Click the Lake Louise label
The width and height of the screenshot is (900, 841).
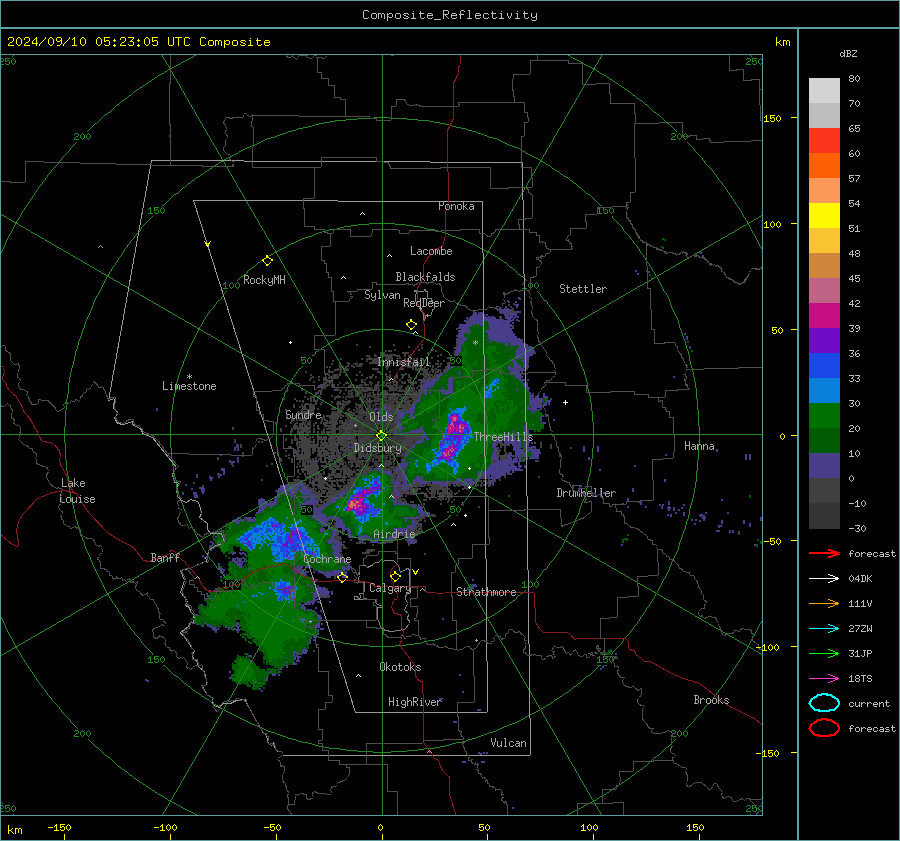click(77, 491)
